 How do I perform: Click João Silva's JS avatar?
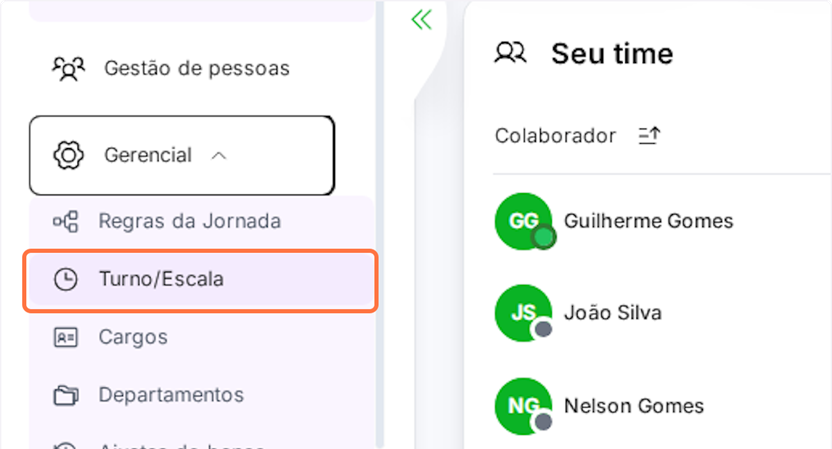tap(523, 313)
